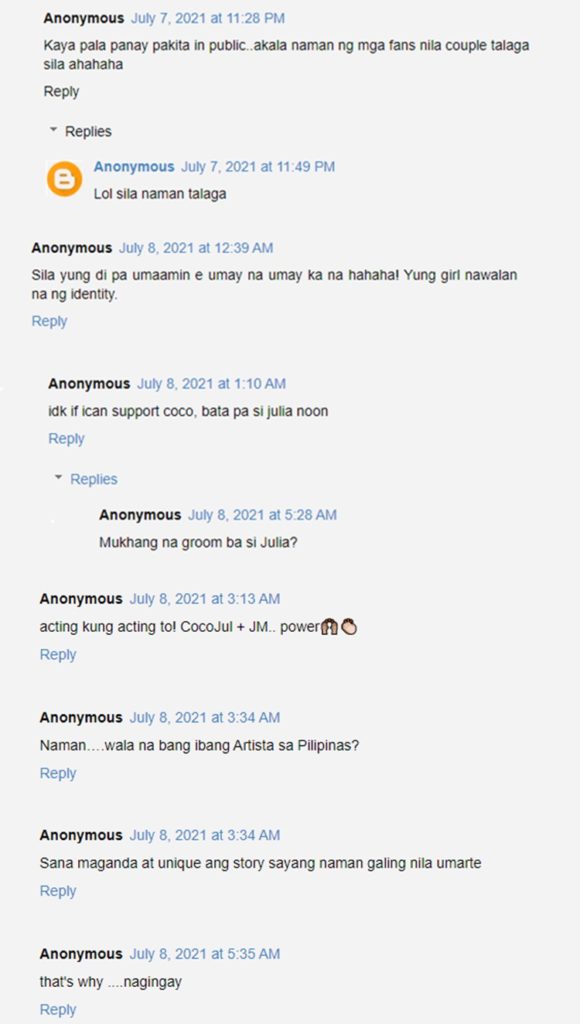Reply to the 12:39 AM comment
Screen dimensions: 580x1024
tap(50, 321)
